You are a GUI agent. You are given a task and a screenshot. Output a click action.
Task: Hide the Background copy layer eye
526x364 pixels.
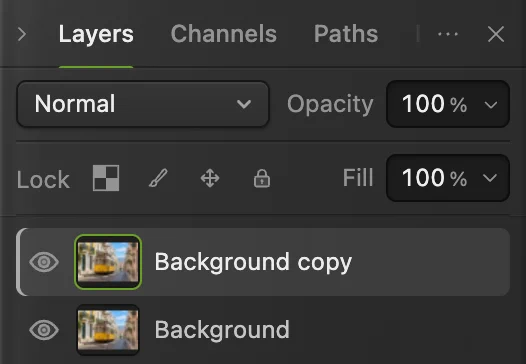pyautogui.click(x=44, y=262)
